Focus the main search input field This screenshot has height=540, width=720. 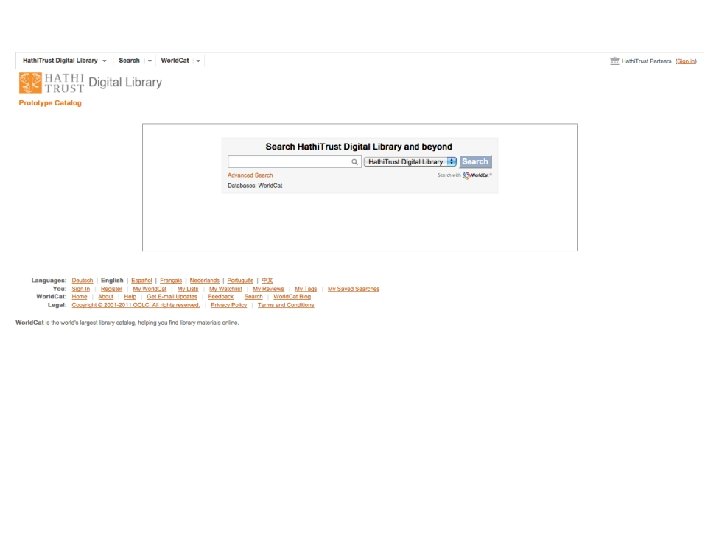click(294, 162)
